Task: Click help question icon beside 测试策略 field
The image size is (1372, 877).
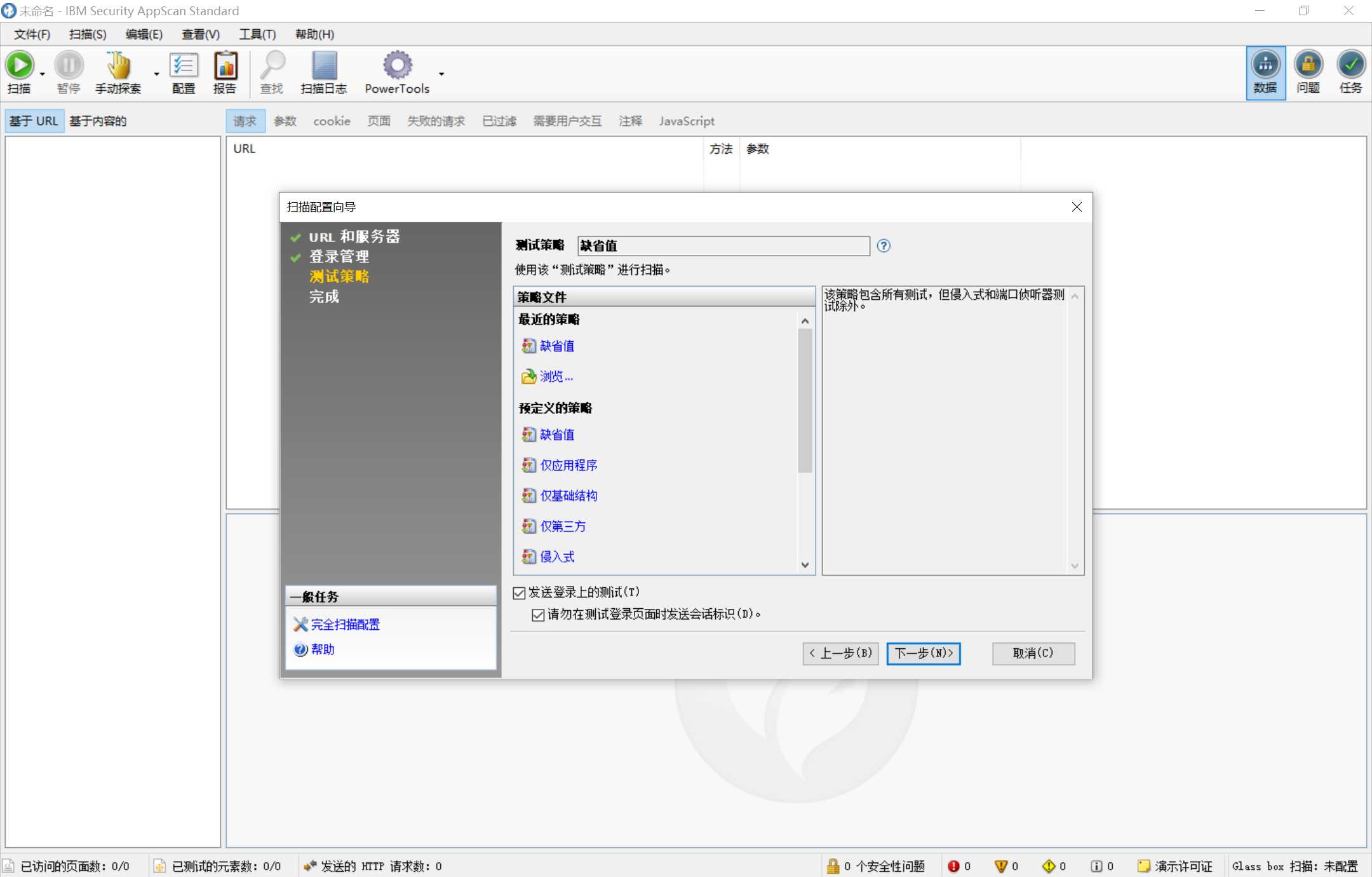Action: point(884,246)
